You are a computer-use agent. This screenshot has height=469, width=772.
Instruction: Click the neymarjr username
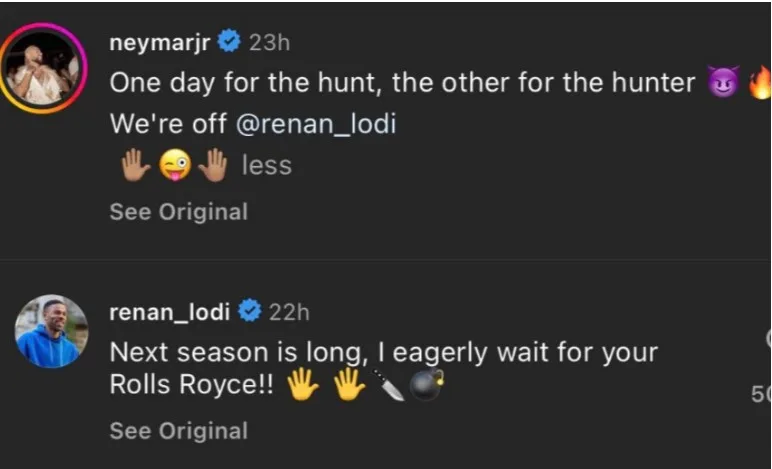159,41
